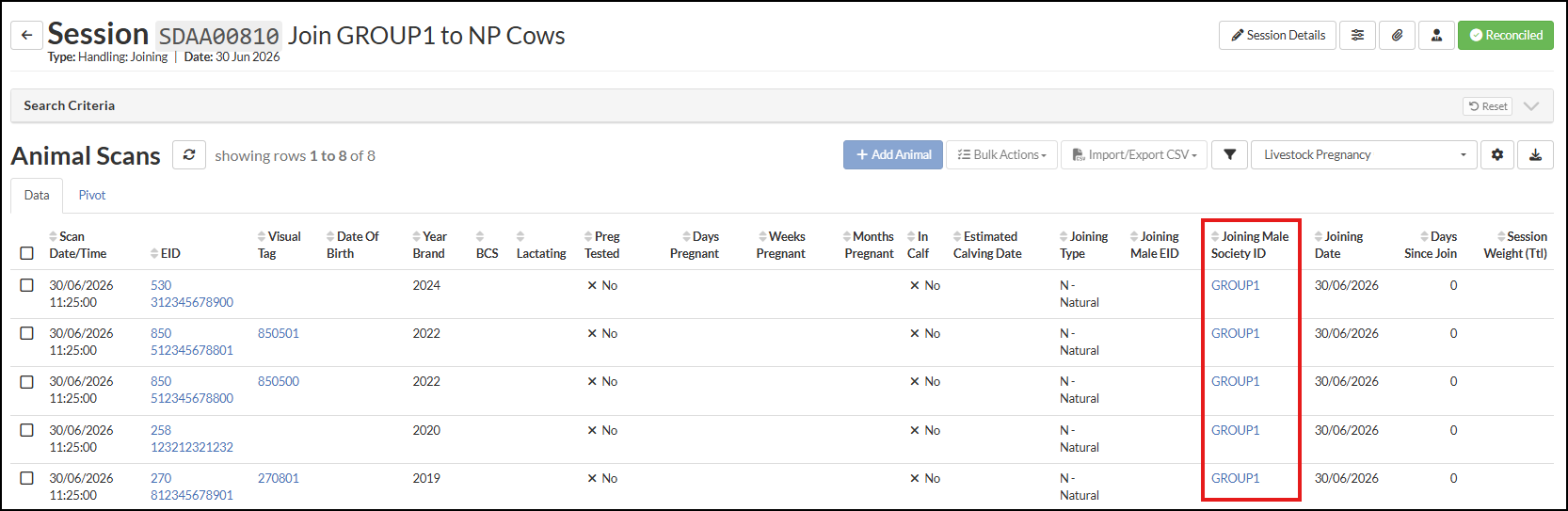Sort by Date Of Birth column
1568x511 pixels.
353,245
